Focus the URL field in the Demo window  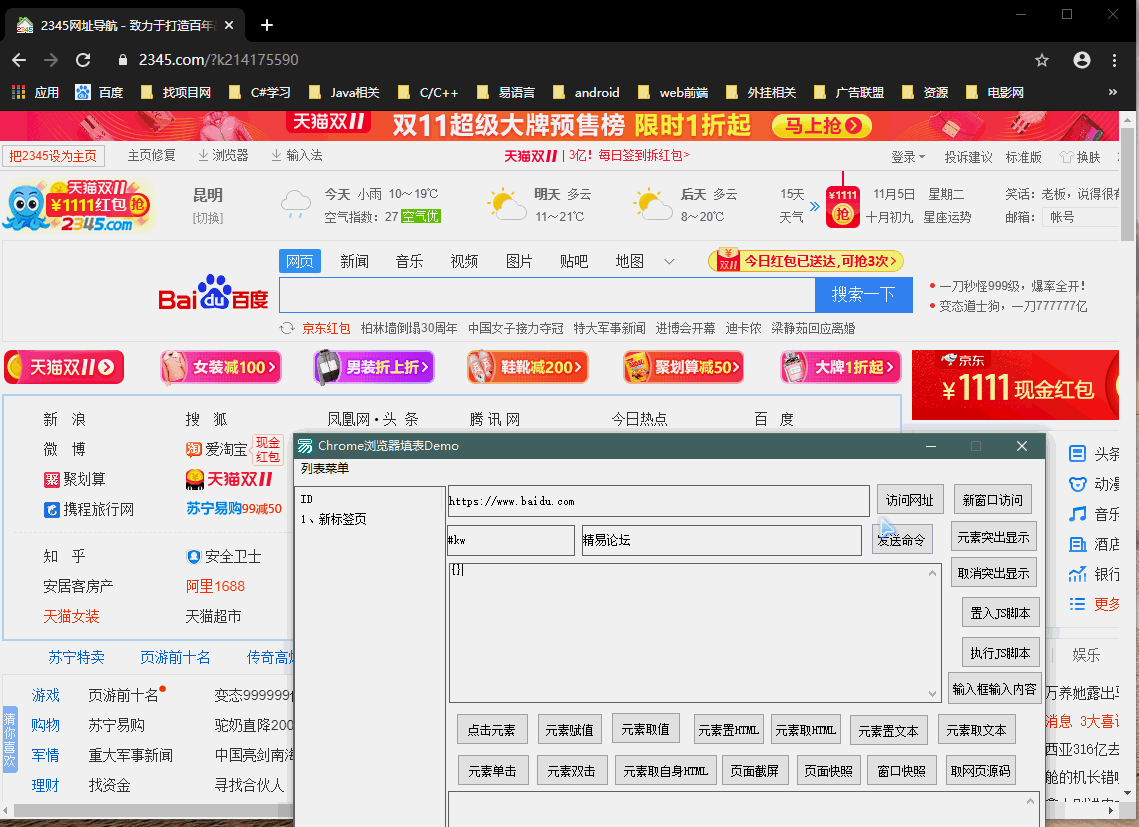tap(659, 501)
